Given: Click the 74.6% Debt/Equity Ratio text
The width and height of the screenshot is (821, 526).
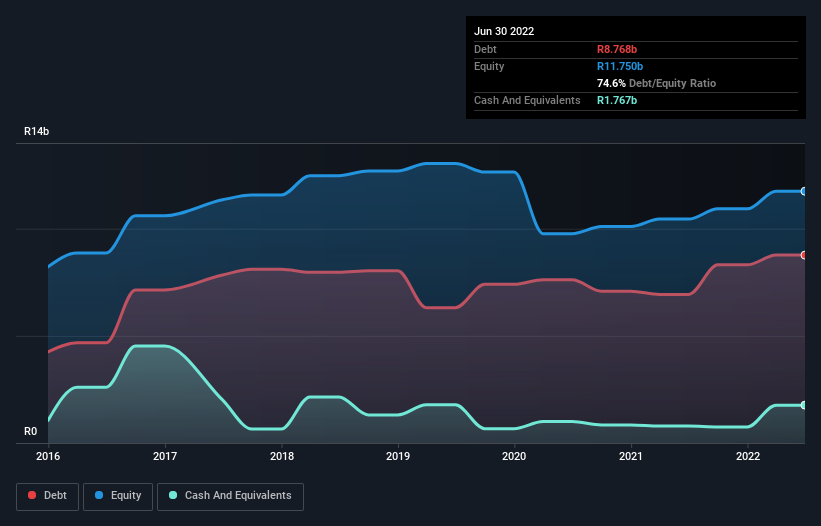Looking at the screenshot, I should pyautogui.click(x=656, y=83).
